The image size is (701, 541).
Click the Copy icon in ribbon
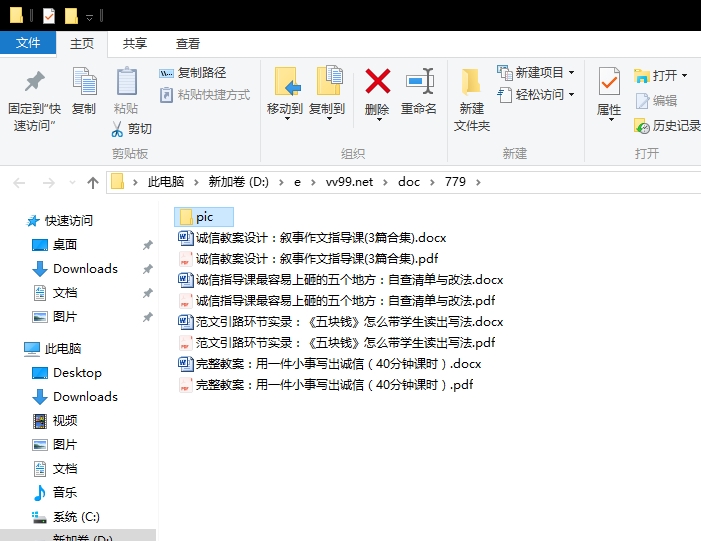[x=84, y=91]
